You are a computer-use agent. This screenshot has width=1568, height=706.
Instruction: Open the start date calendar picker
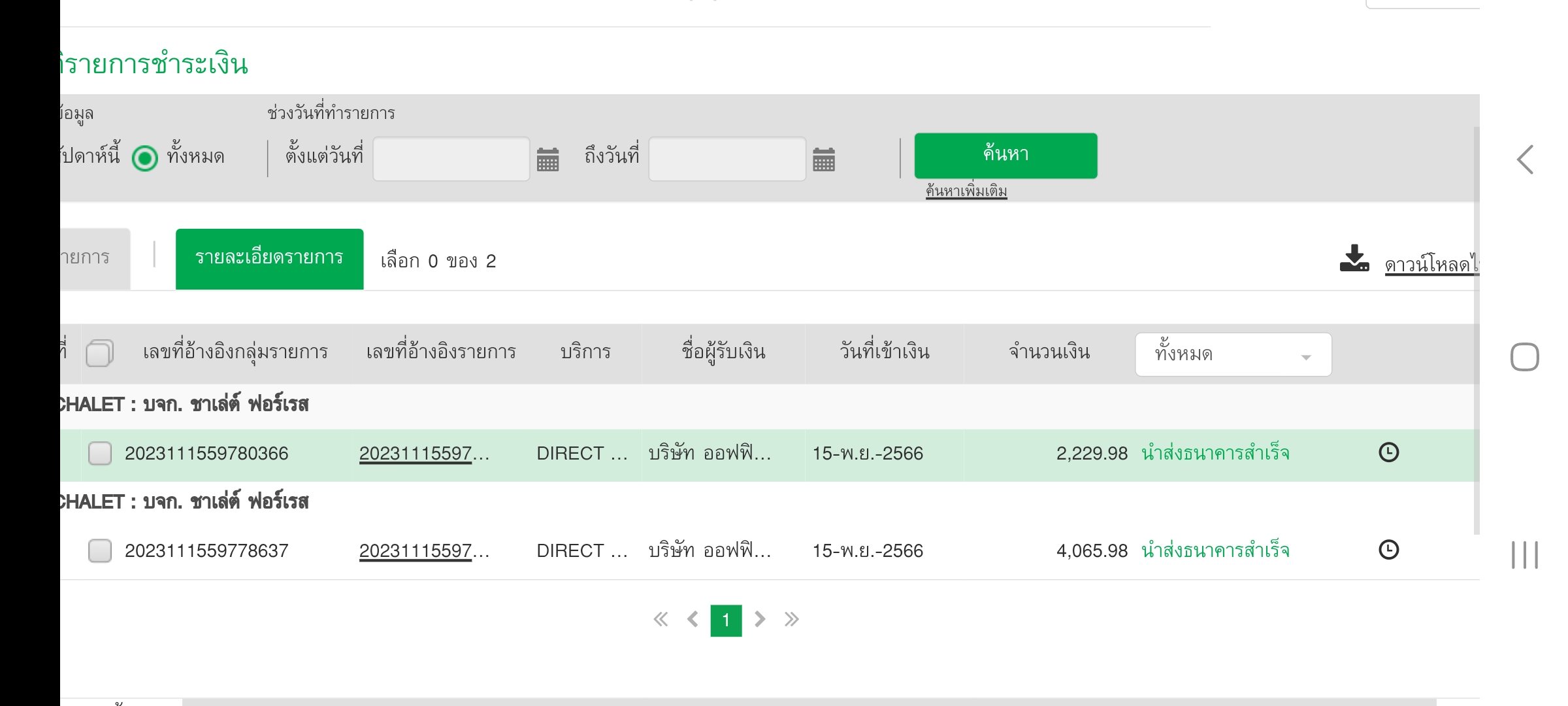(x=547, y=159)
